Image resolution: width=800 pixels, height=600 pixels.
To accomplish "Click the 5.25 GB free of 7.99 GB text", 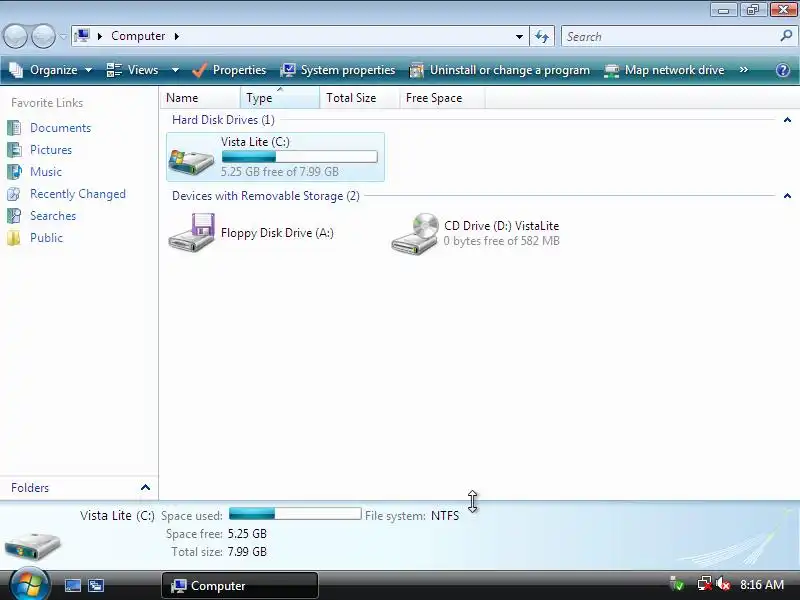I will [280, 171].
